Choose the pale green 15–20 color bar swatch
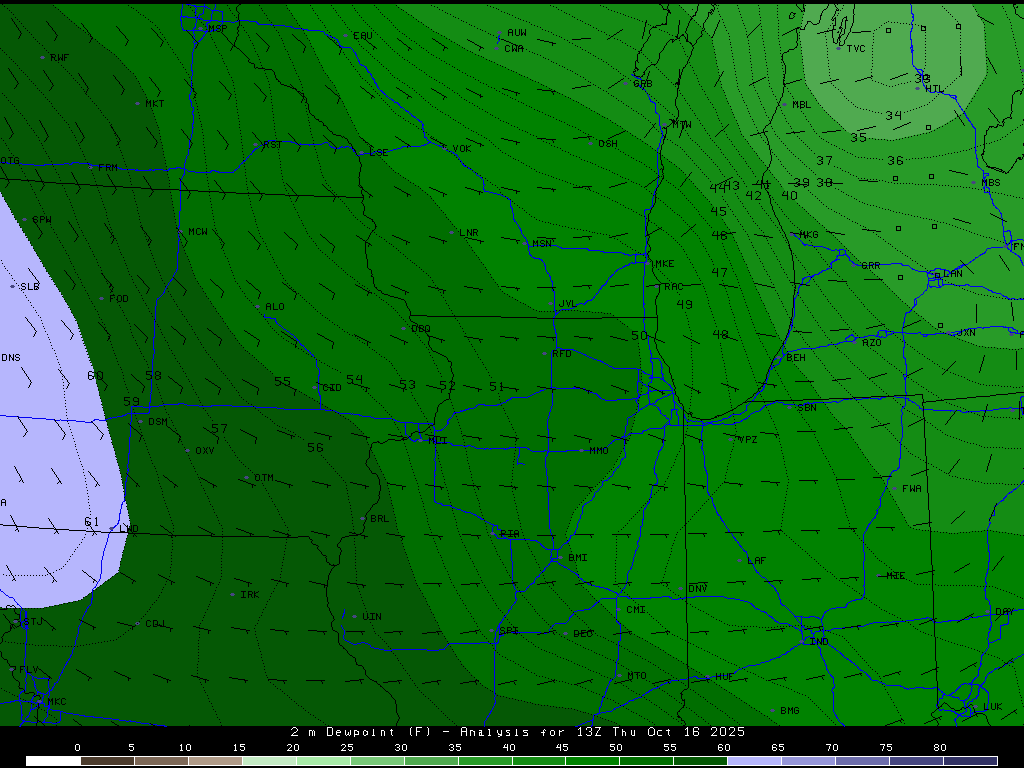This screenshot has width=1024, height=768. coord(269,761)
